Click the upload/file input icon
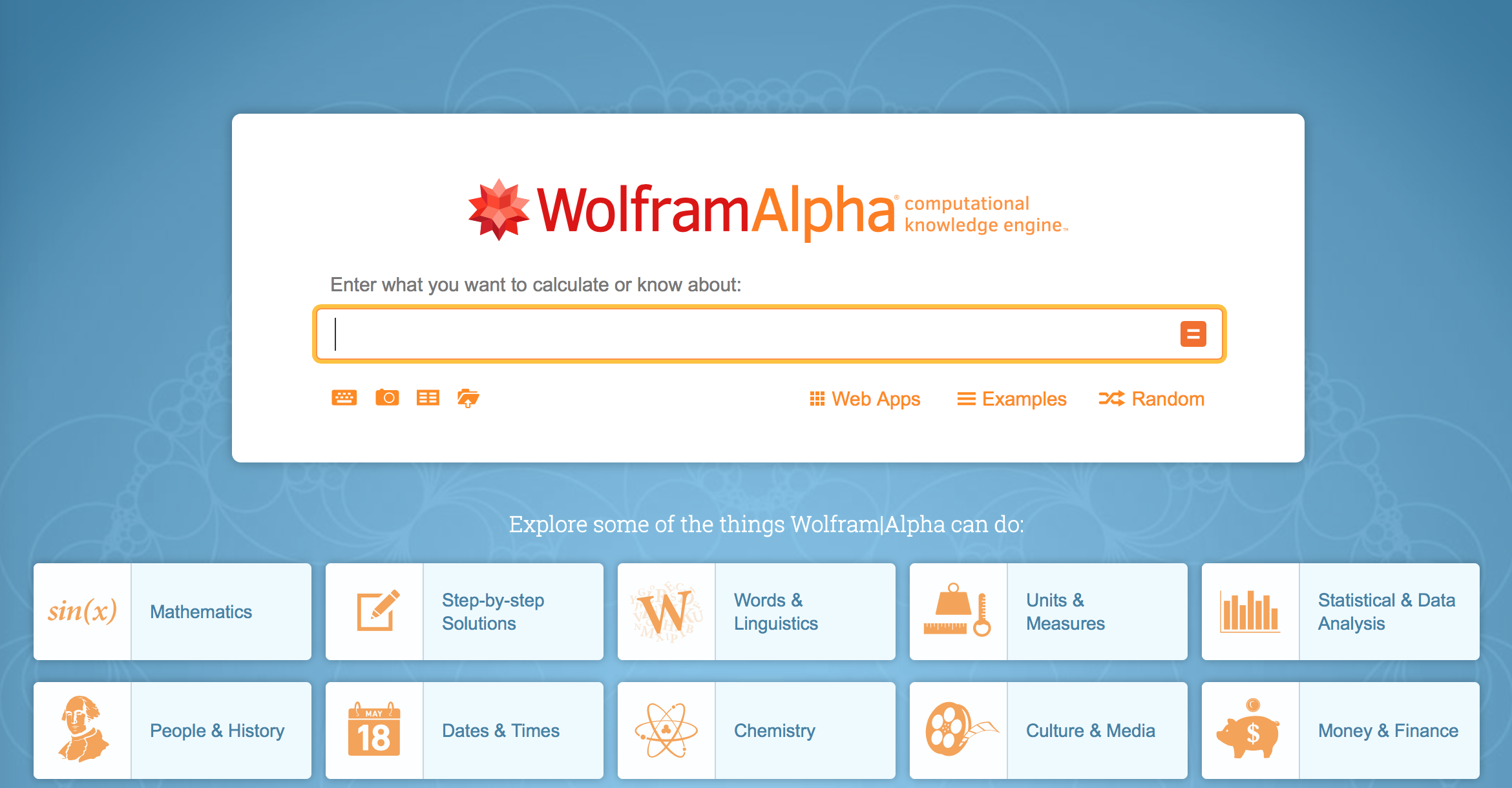The height and width of the screenshot is (788, 1512). click(467, 398)
